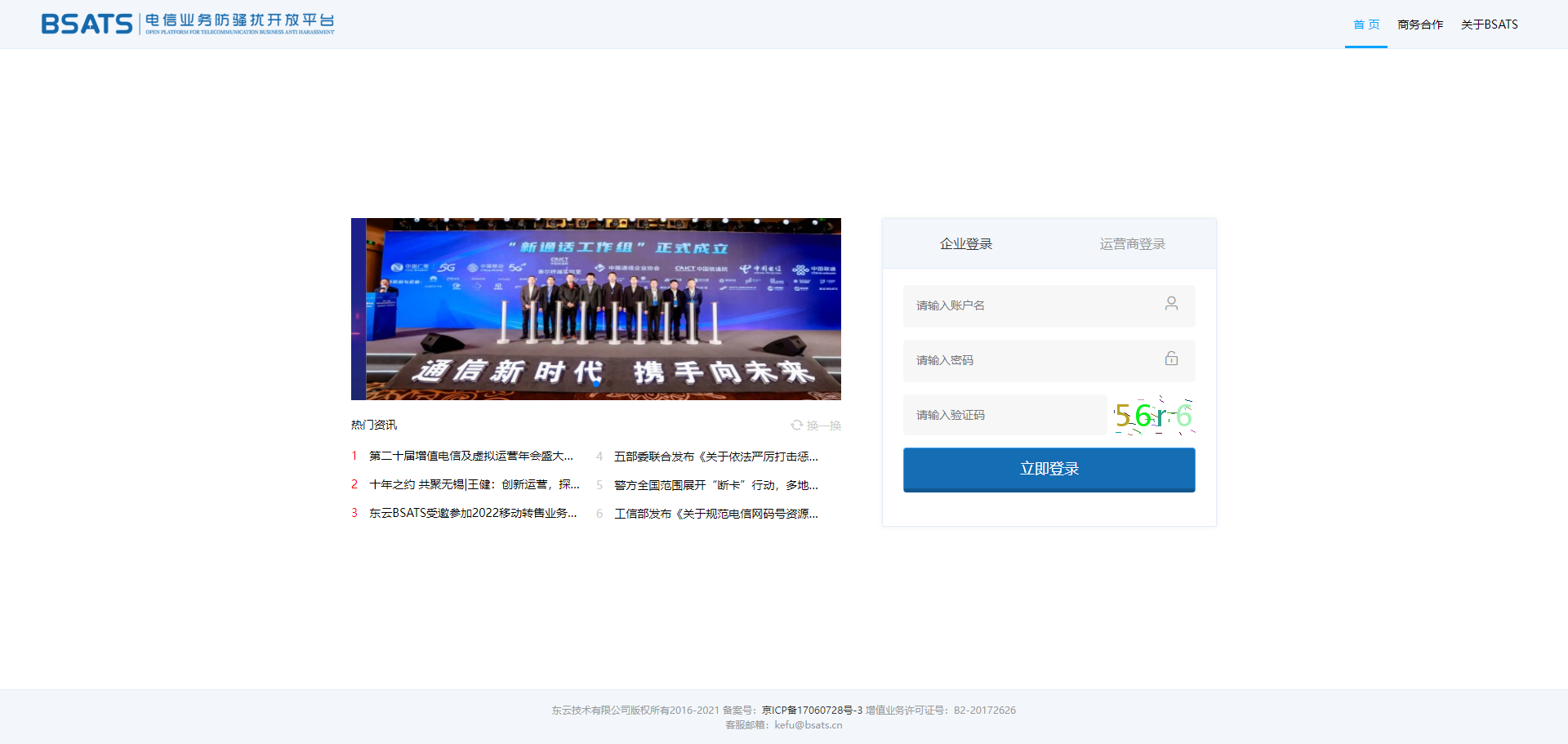Open news about 十年之约 共聚无锡
The image size is (1568, 744).
(474, 484)
